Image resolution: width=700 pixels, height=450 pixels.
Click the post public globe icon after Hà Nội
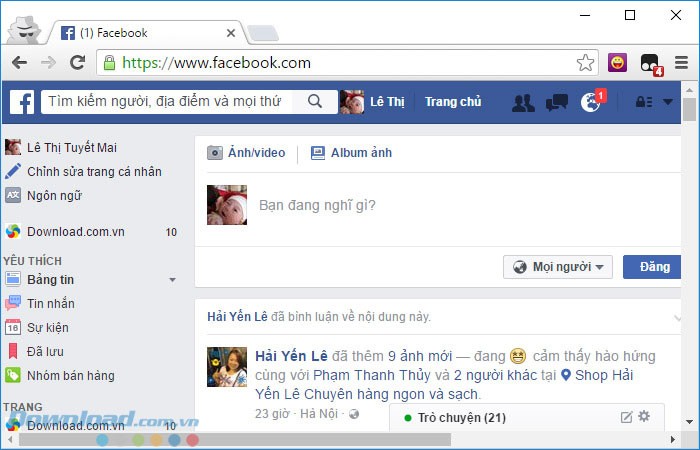(354, 414)
